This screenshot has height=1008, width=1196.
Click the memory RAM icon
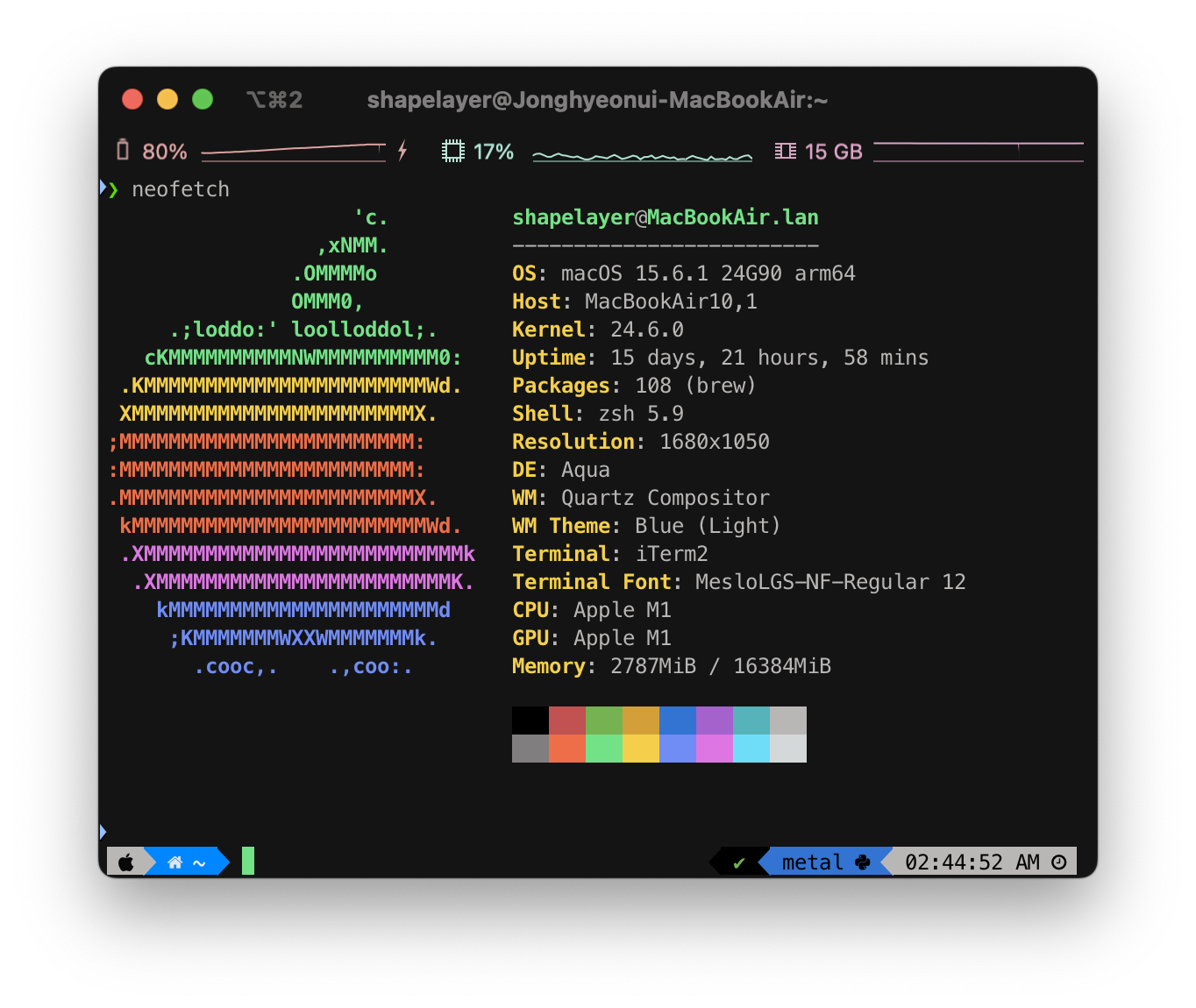pyautogui.click(x=785, y=151)
